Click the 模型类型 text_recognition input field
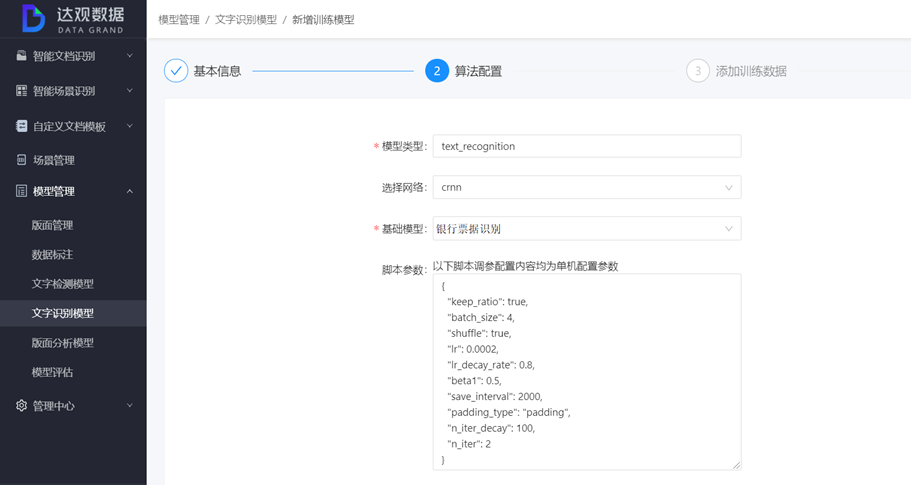This screenshot has width=911, height=485. (587, 146)
